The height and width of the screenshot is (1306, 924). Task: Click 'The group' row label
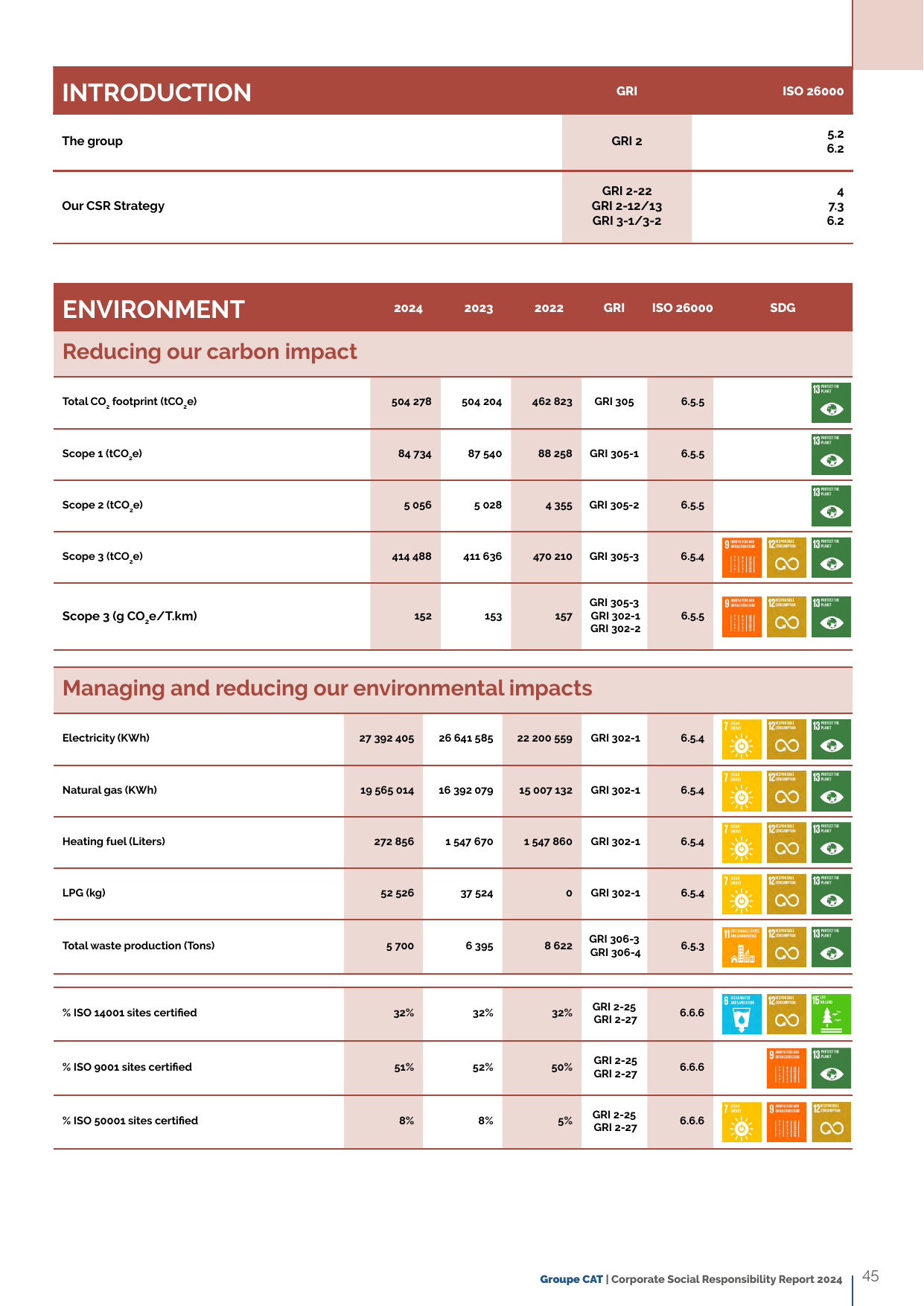tap(92, 141)
